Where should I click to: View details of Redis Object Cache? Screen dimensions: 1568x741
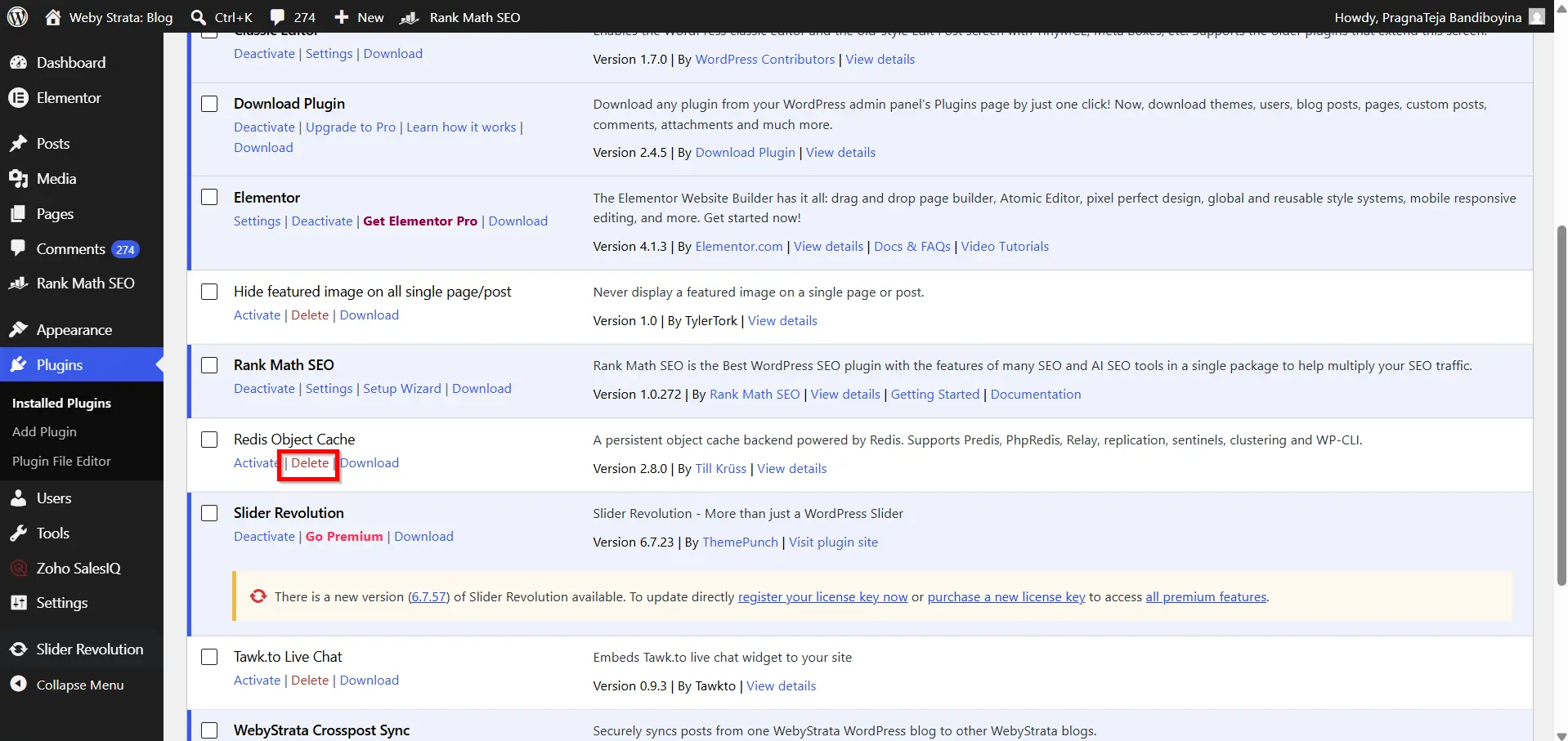791,469
